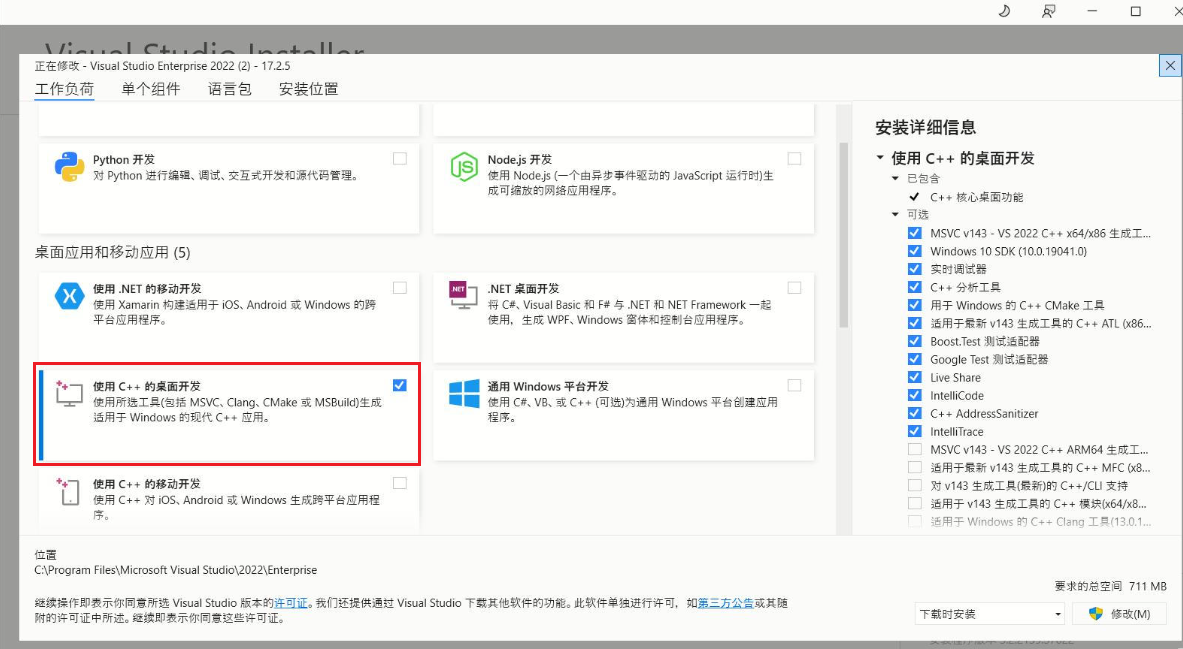Check C++/CLI support for v143 tools
Image resolution: width=1183 pixels, height=649 pixels.
point(914,486)
